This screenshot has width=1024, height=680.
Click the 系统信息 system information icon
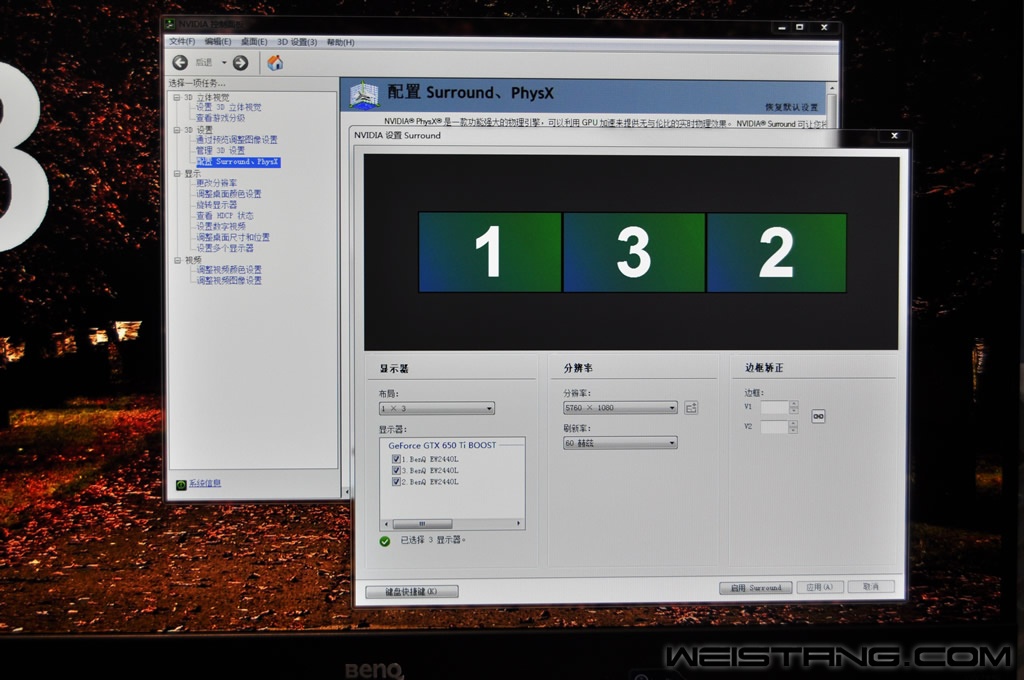coord(181,484)
